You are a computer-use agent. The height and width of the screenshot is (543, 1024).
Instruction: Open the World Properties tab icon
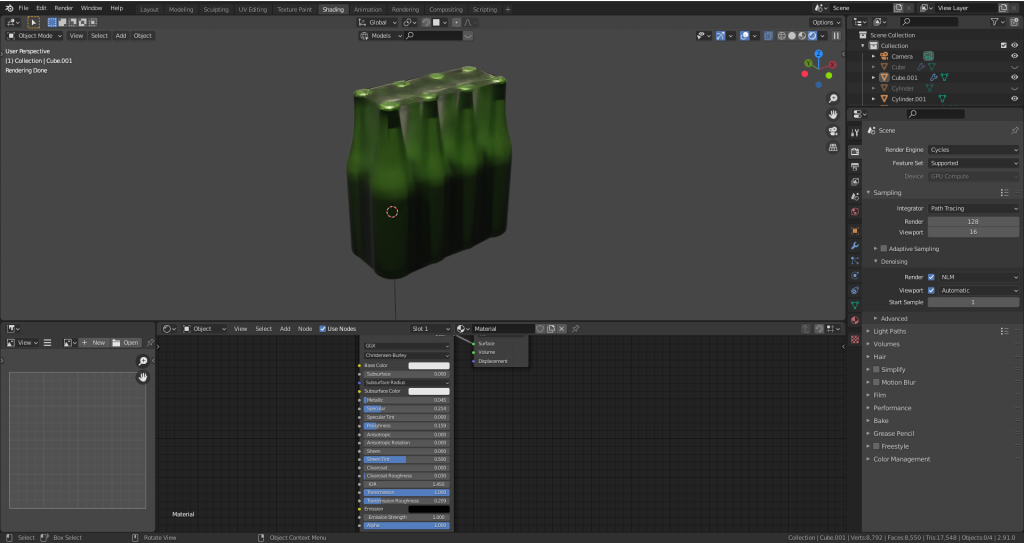tap(855, 213)
